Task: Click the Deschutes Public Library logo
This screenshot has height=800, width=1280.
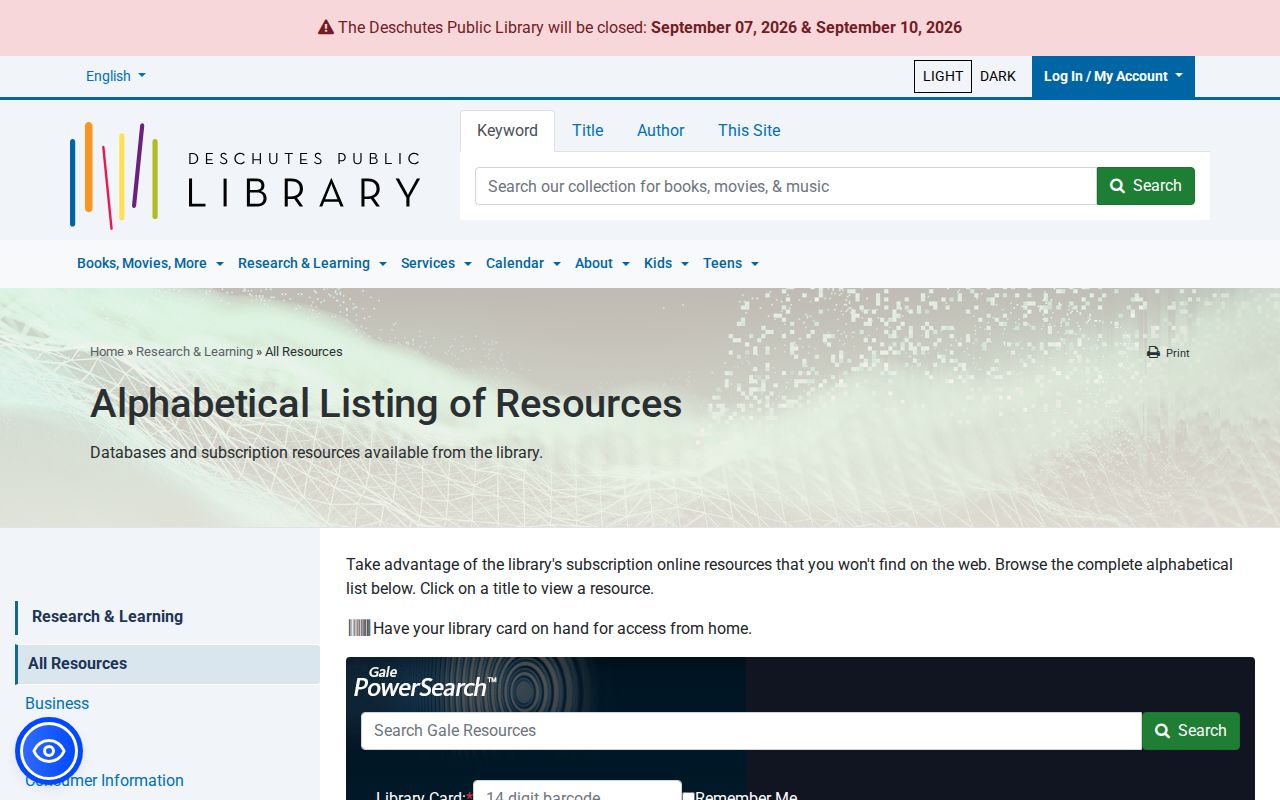Action: tap(245, 176)
